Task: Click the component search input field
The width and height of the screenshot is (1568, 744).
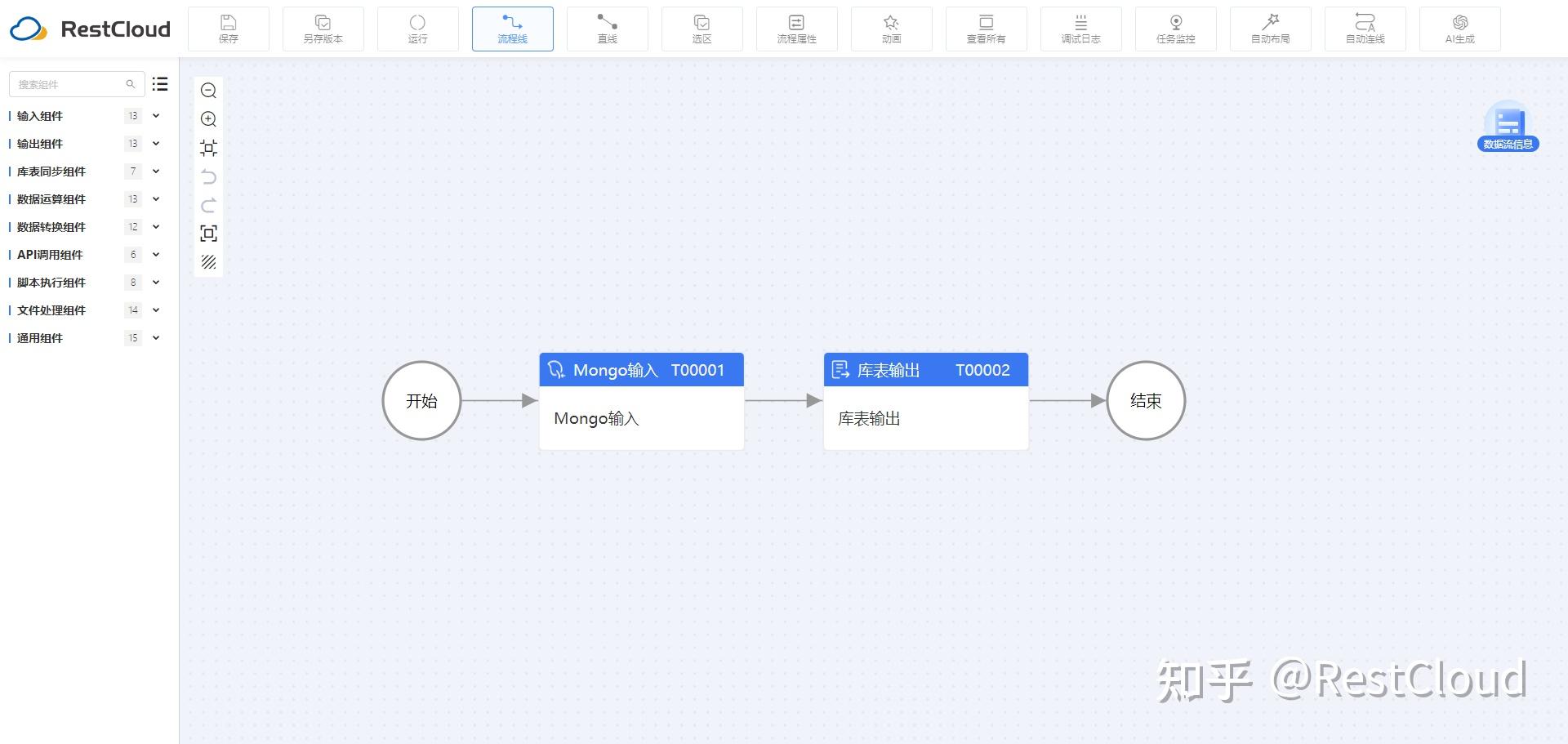Action: (73, 83)
